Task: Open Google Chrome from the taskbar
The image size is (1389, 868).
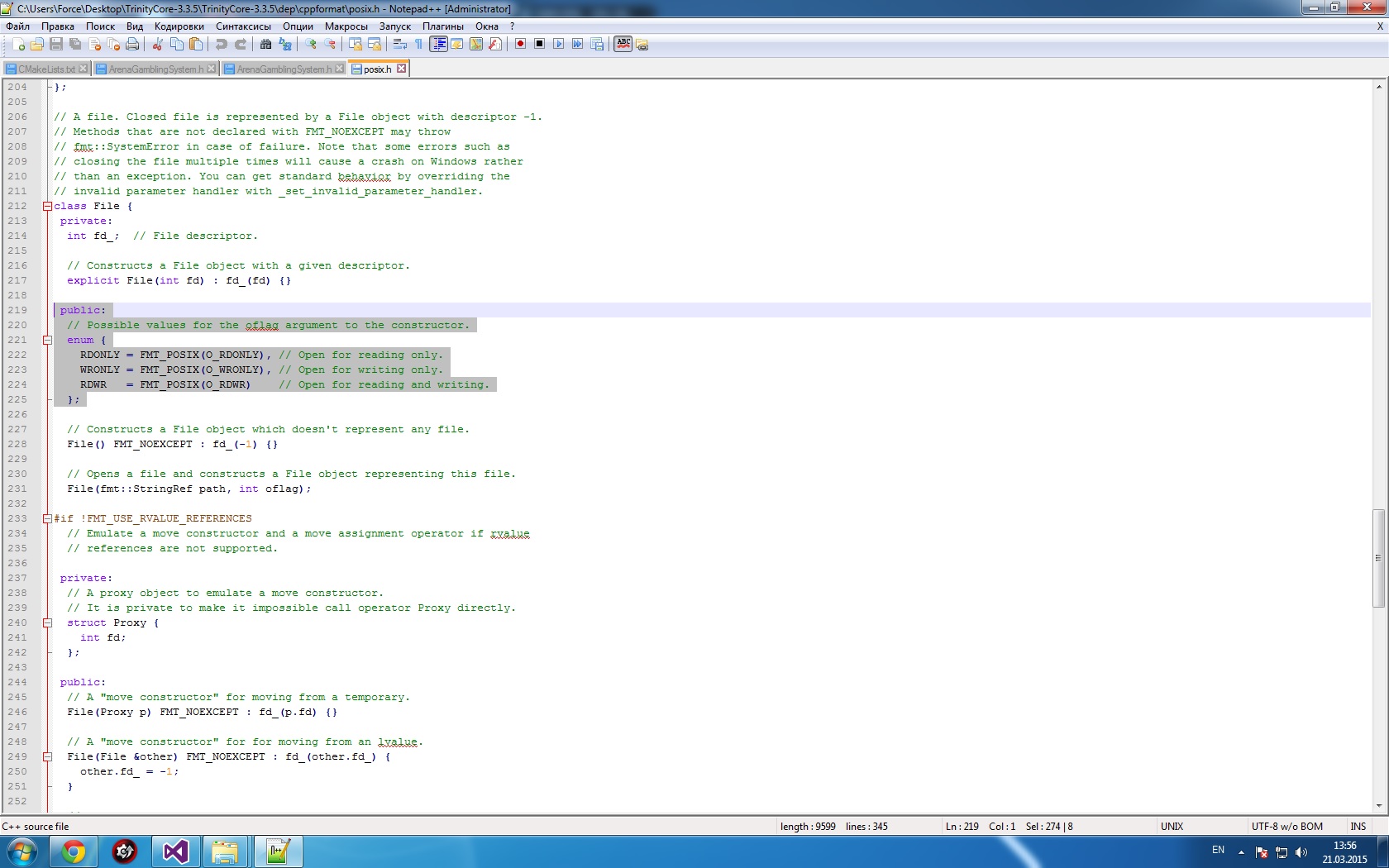Action: tap(74, 851)
